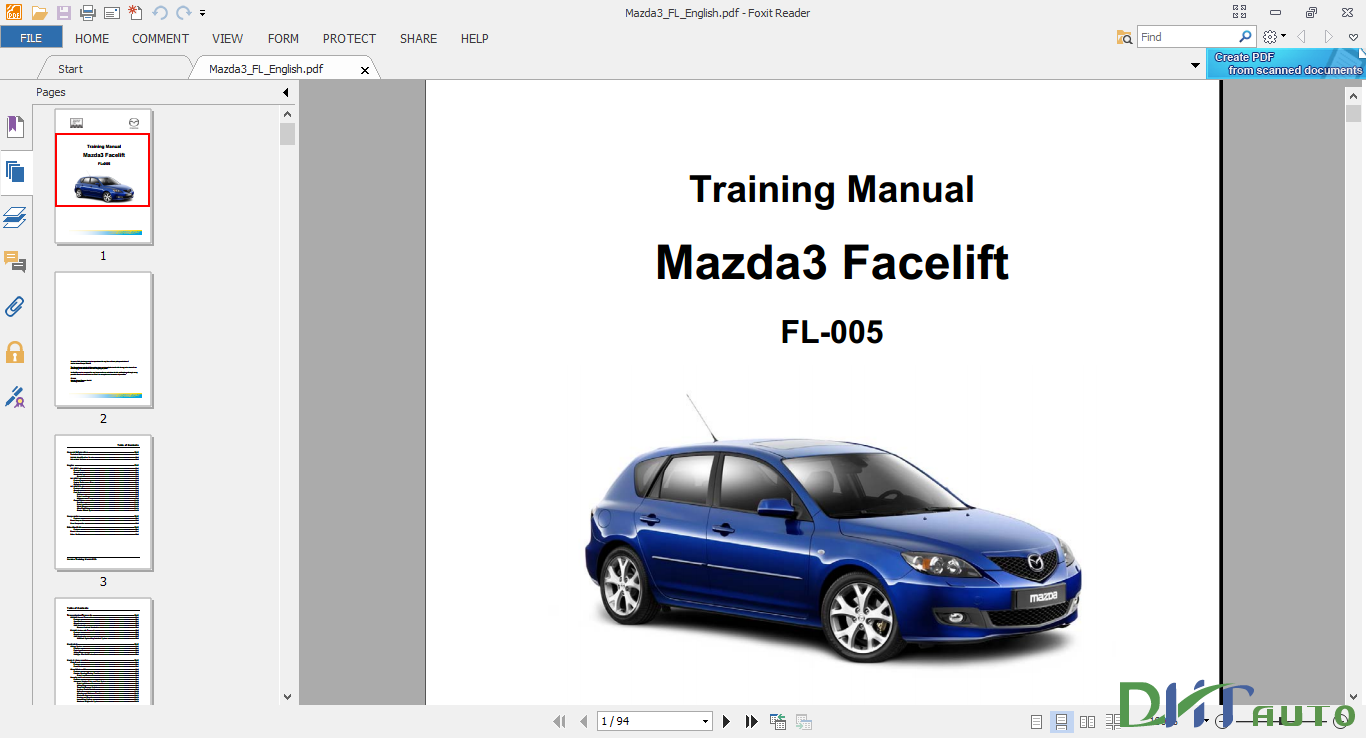This screenshot has width=1366, height=738.
Task: Click scroll up arrow in Pages panel
Action: (288, 113)
